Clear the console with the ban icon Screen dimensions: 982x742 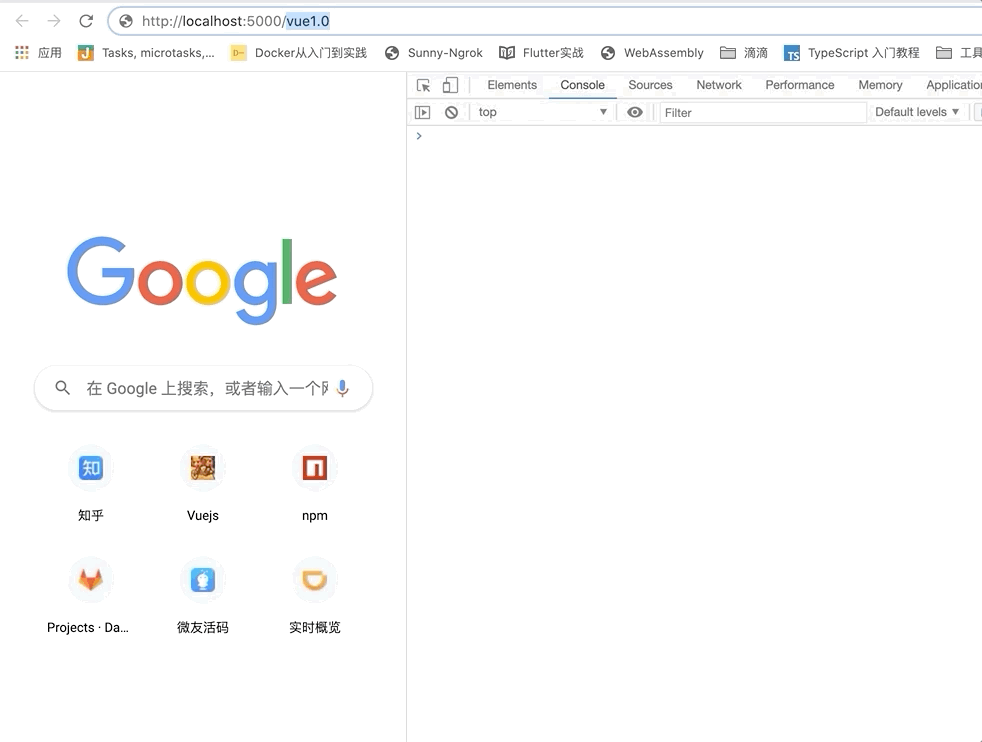tap(451, 113)
